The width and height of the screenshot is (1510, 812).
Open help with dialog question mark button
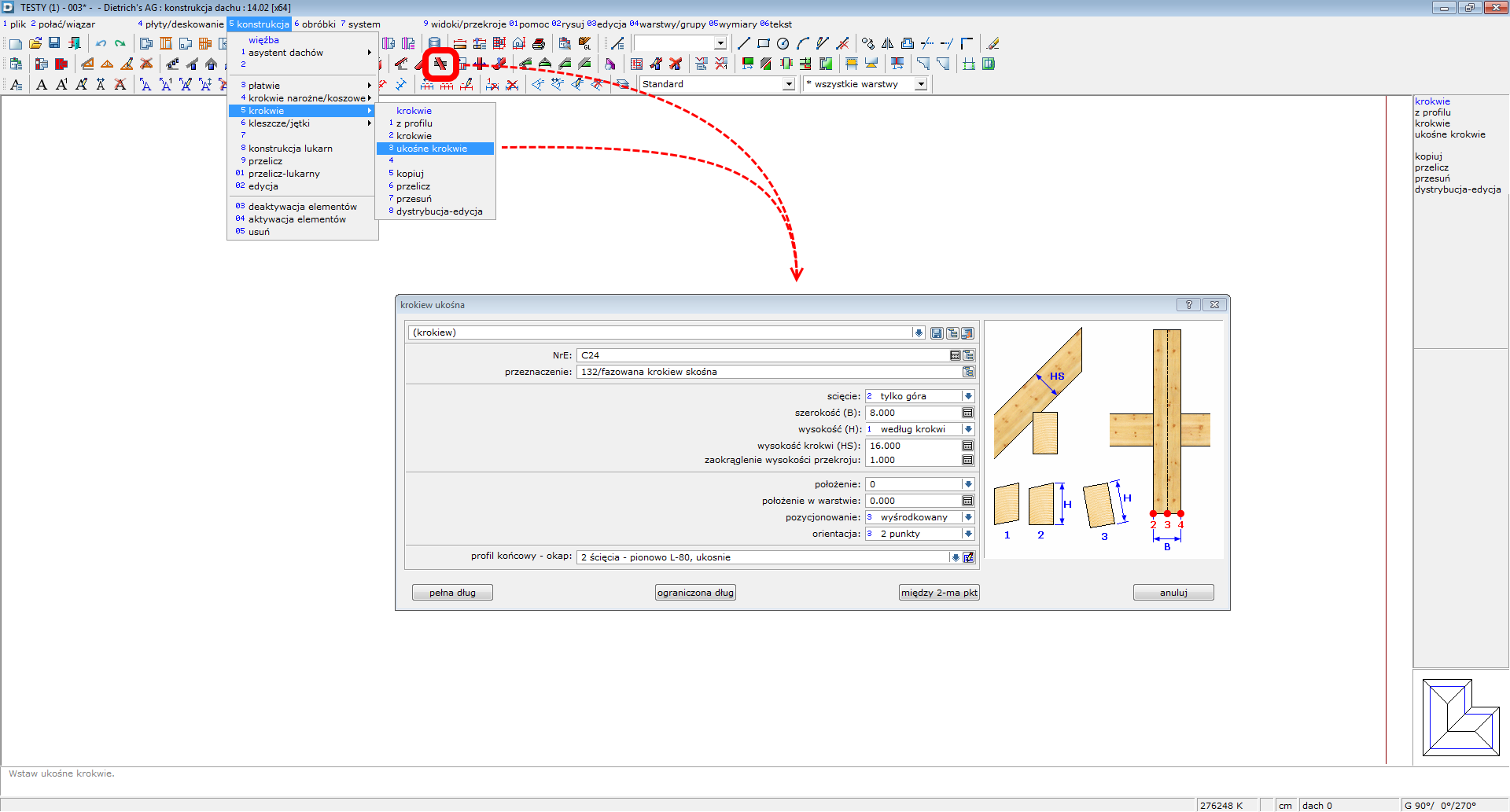[1188, 305]
